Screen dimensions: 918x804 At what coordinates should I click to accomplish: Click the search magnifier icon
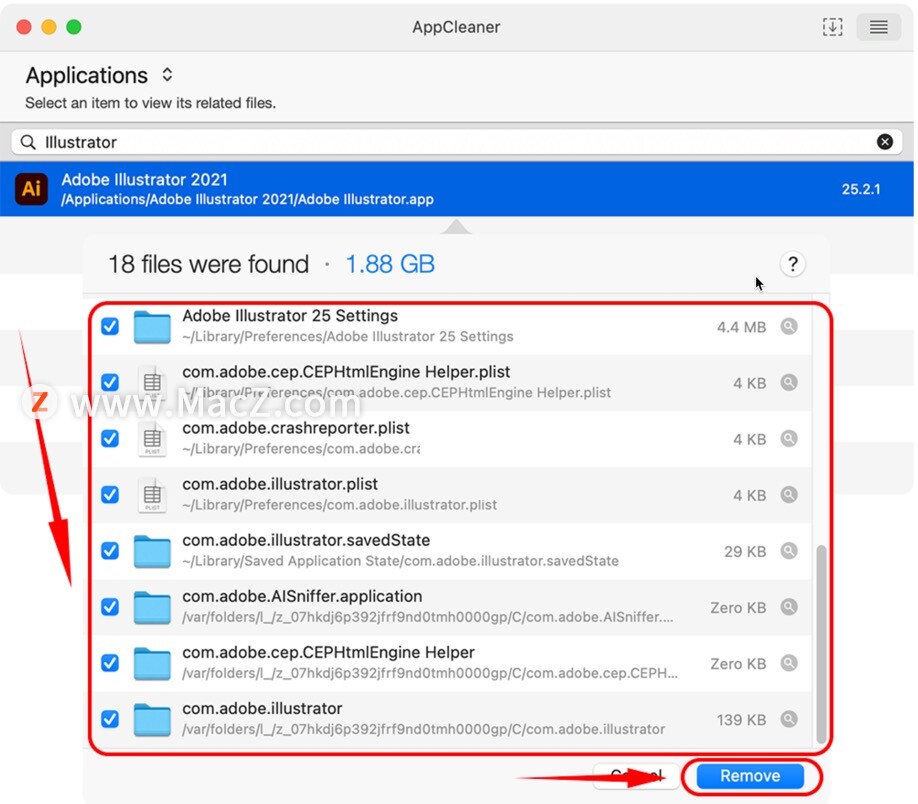pyautogui.click(x=28, y=142)
